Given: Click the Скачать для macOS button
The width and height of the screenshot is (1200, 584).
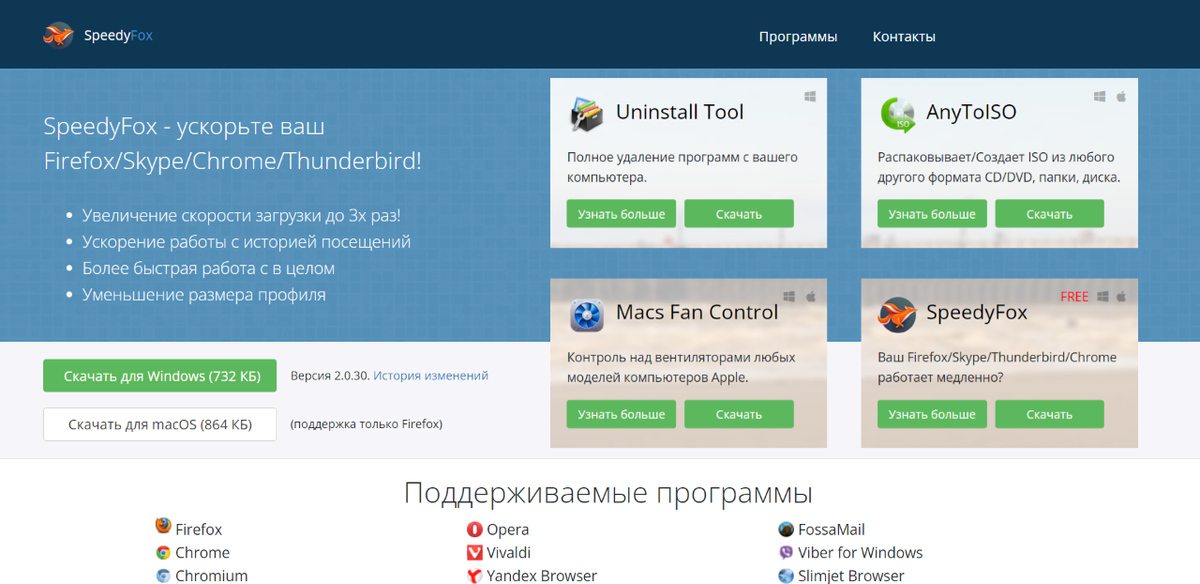Looking at the screenshot, I should (x=159, y=424).
